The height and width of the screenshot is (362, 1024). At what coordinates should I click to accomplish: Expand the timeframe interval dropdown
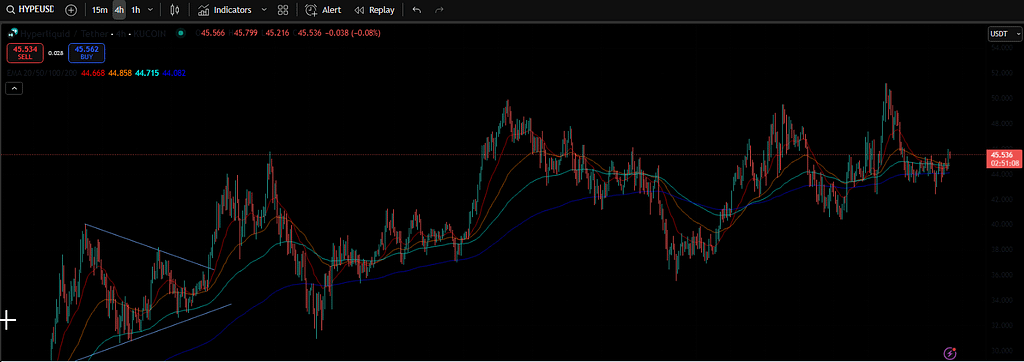pos(151,10)
